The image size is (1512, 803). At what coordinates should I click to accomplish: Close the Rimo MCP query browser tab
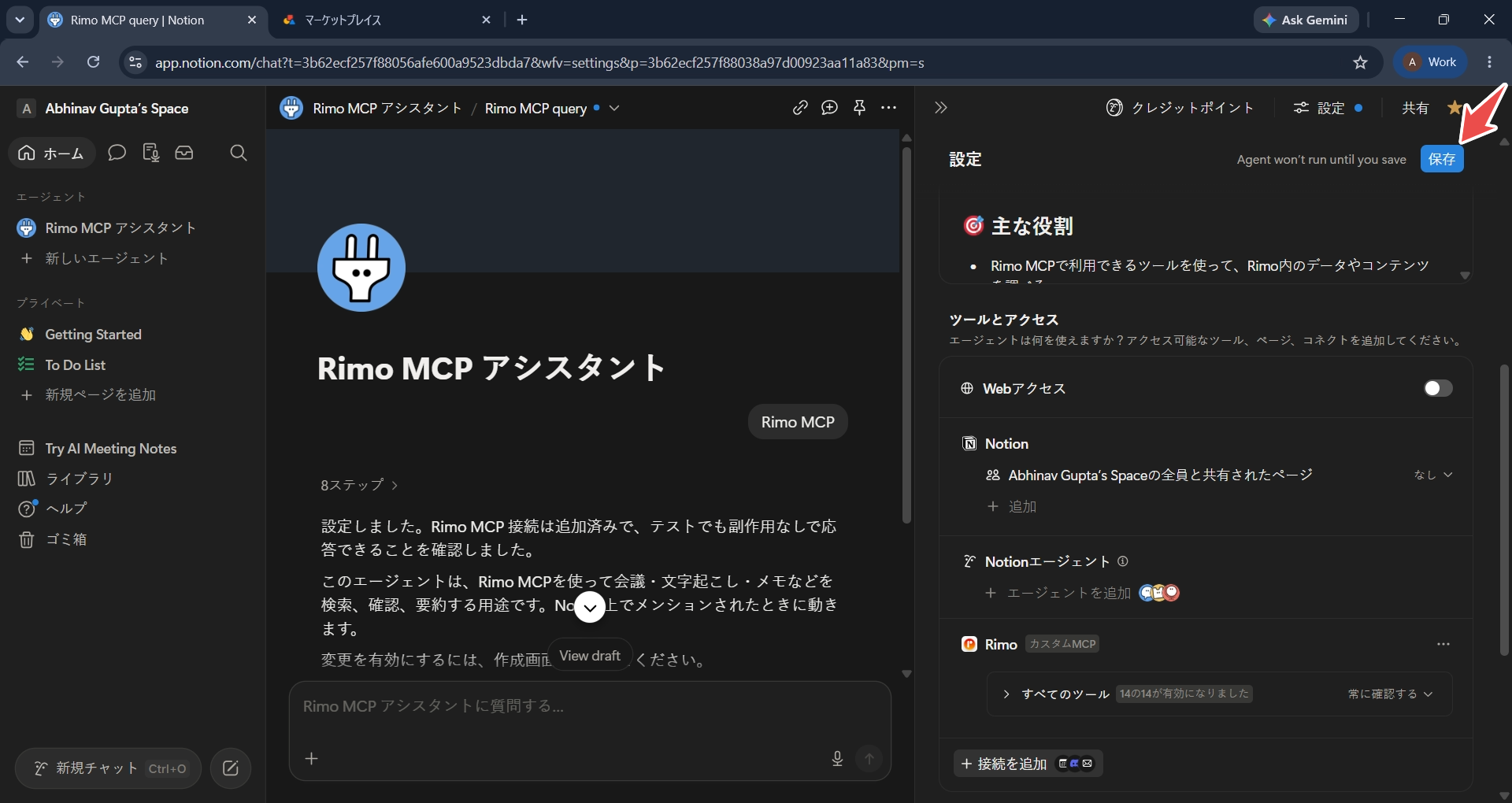pyautogui.click(x=252, y=20)
